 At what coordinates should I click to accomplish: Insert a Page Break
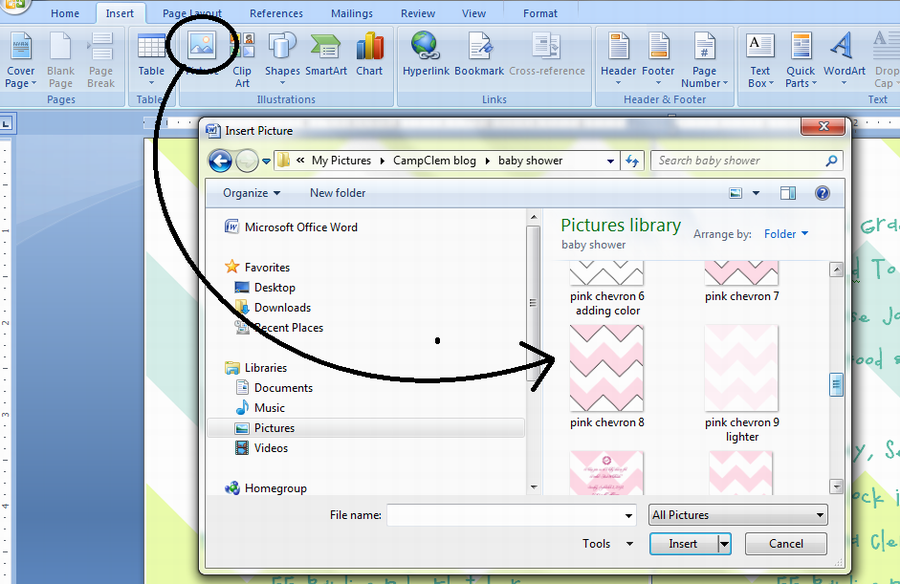click(x=101, y=60)
